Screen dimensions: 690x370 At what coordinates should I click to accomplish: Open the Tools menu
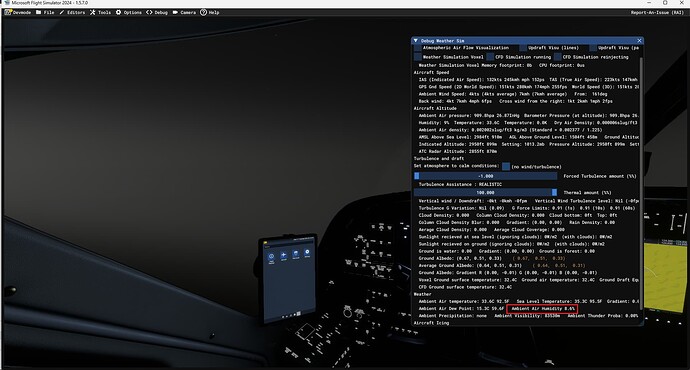tap(100, 12)
